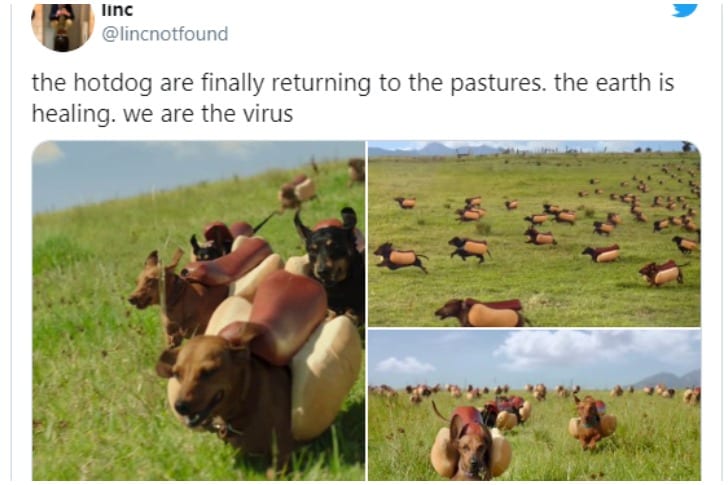Click the closest dog at bottom of herd photo
Screen dimensions: 728x485
point(481,312)
